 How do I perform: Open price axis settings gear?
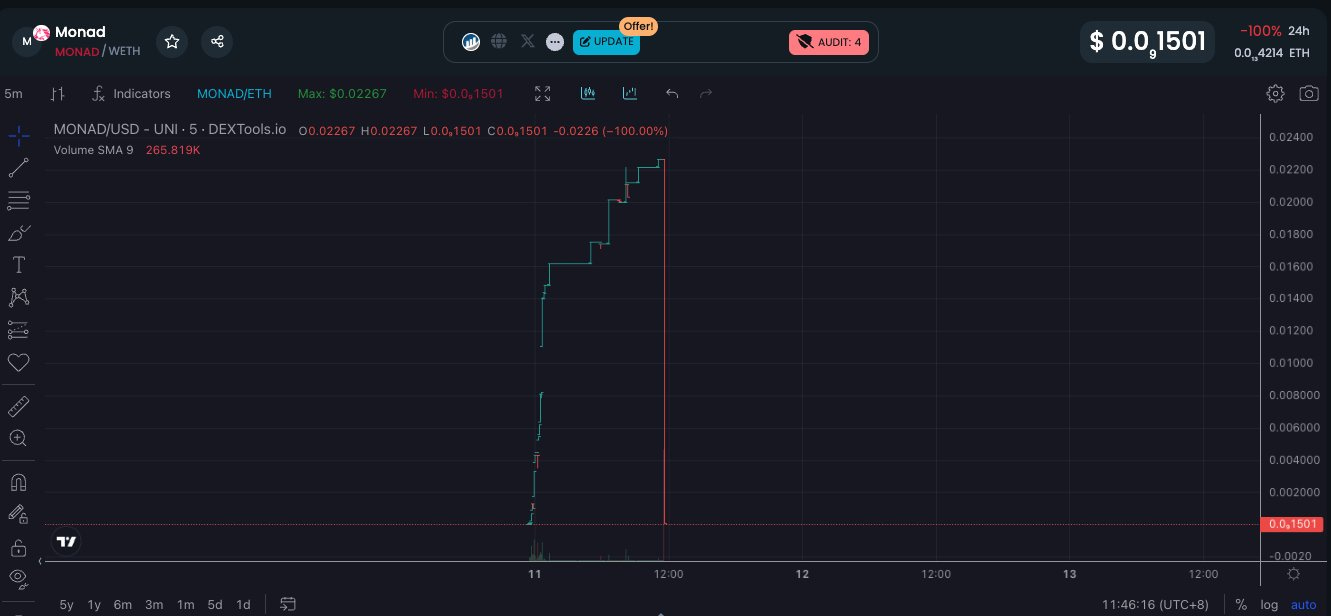(1293, 574)
